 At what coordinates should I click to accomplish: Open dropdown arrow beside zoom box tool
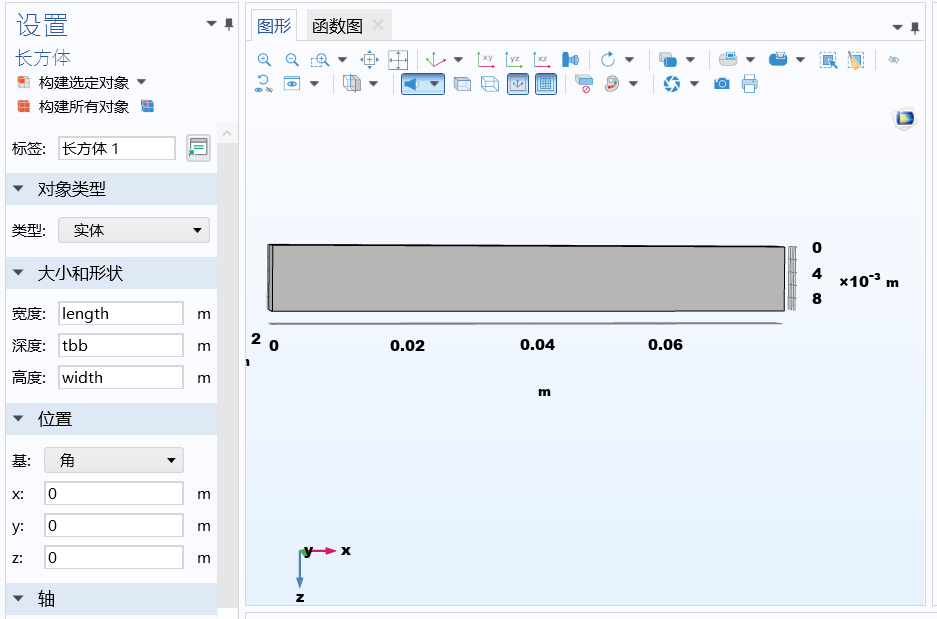click(342, 60)
